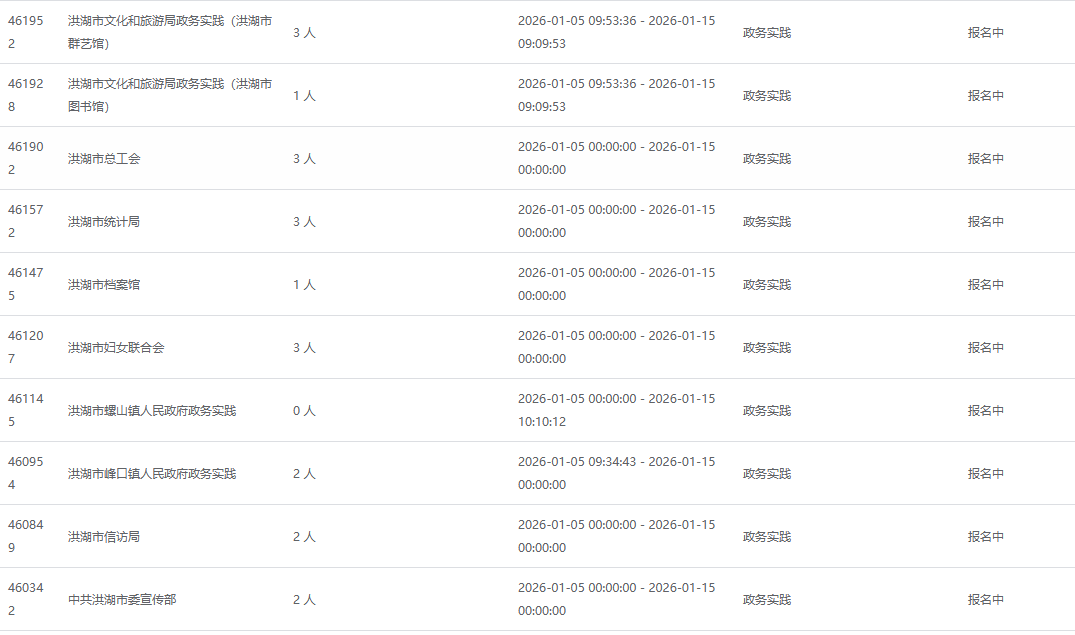Click the 洪湖市总工会 project name
The height and width of the screenshot is (635, 1075).
pyautogui.click(x=104, y=158)
